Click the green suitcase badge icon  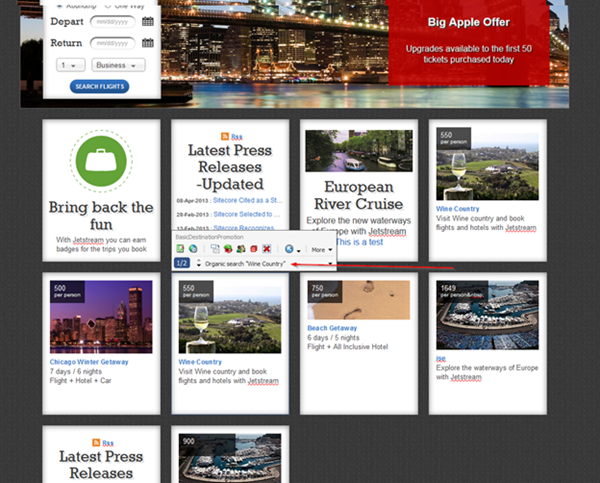101,161
